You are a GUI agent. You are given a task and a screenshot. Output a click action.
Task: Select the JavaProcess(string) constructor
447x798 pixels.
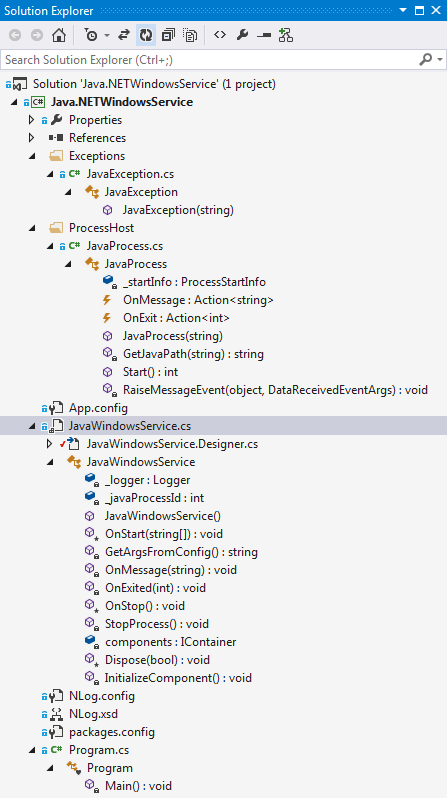(x=173, y=336)
